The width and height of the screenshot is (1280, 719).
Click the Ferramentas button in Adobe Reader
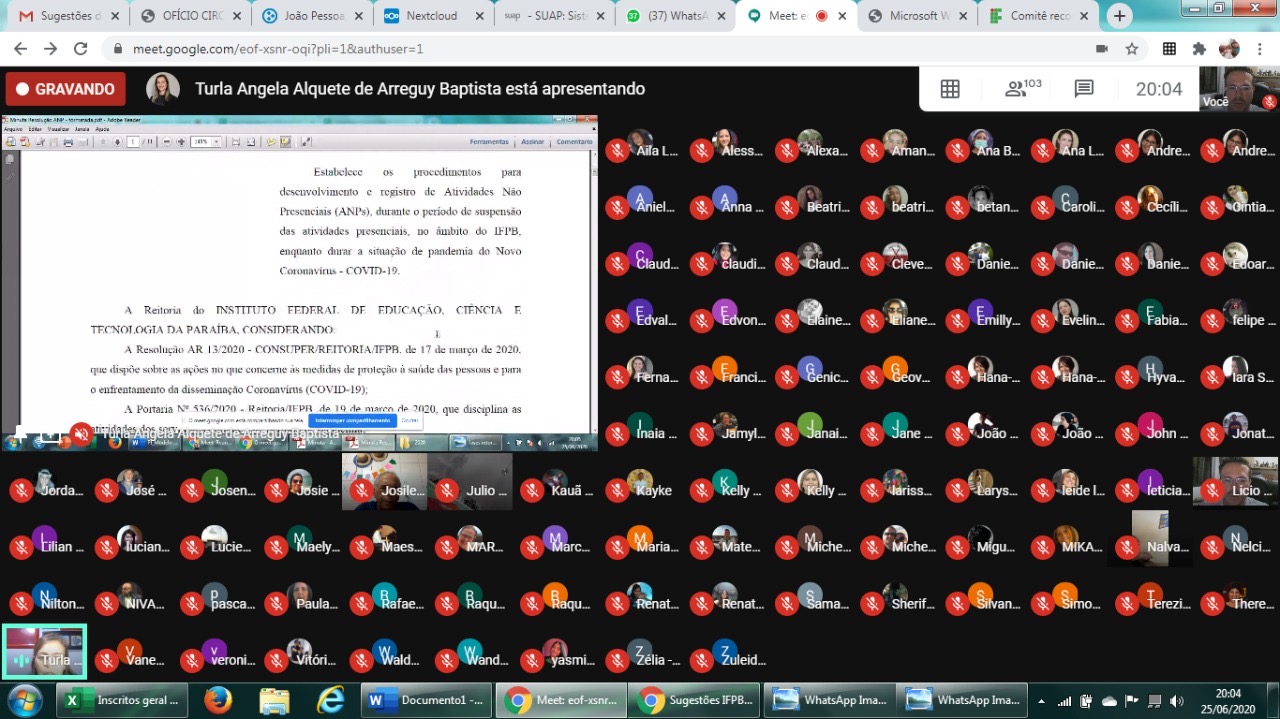(x=489, y=141)
